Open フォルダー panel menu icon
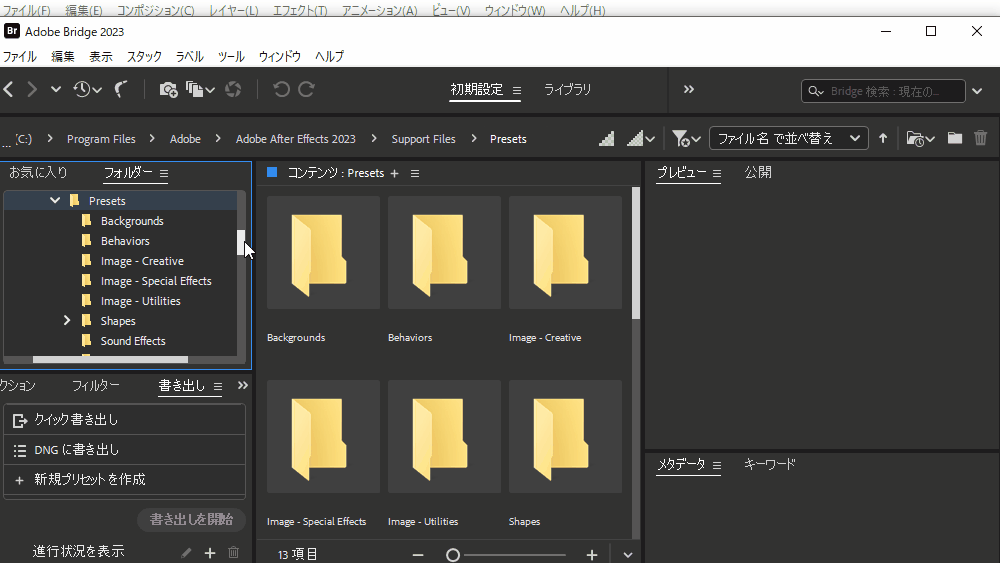The width and height of the screenshot is (1000, 563). point(164,173)
